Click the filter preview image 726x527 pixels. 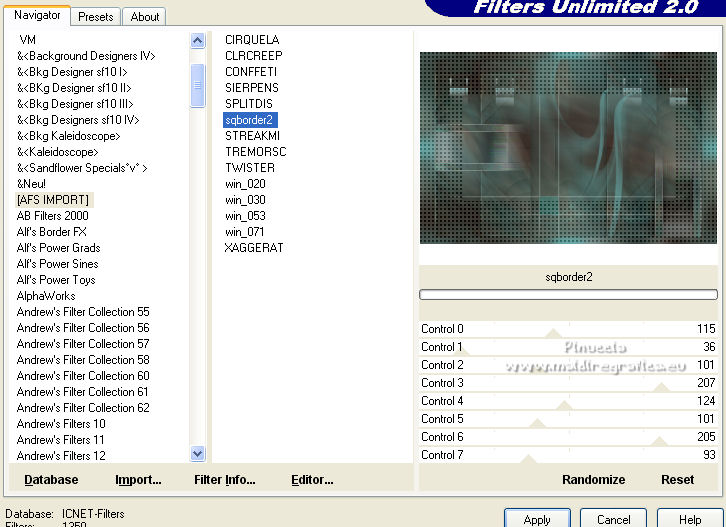click(568, 148)
